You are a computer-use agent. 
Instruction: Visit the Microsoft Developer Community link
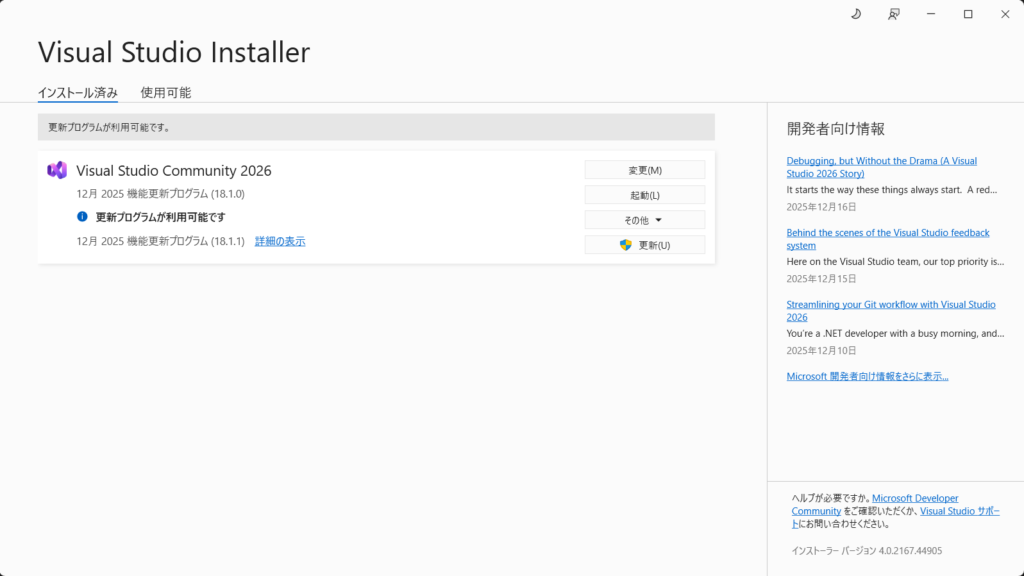tap(914, 498)
